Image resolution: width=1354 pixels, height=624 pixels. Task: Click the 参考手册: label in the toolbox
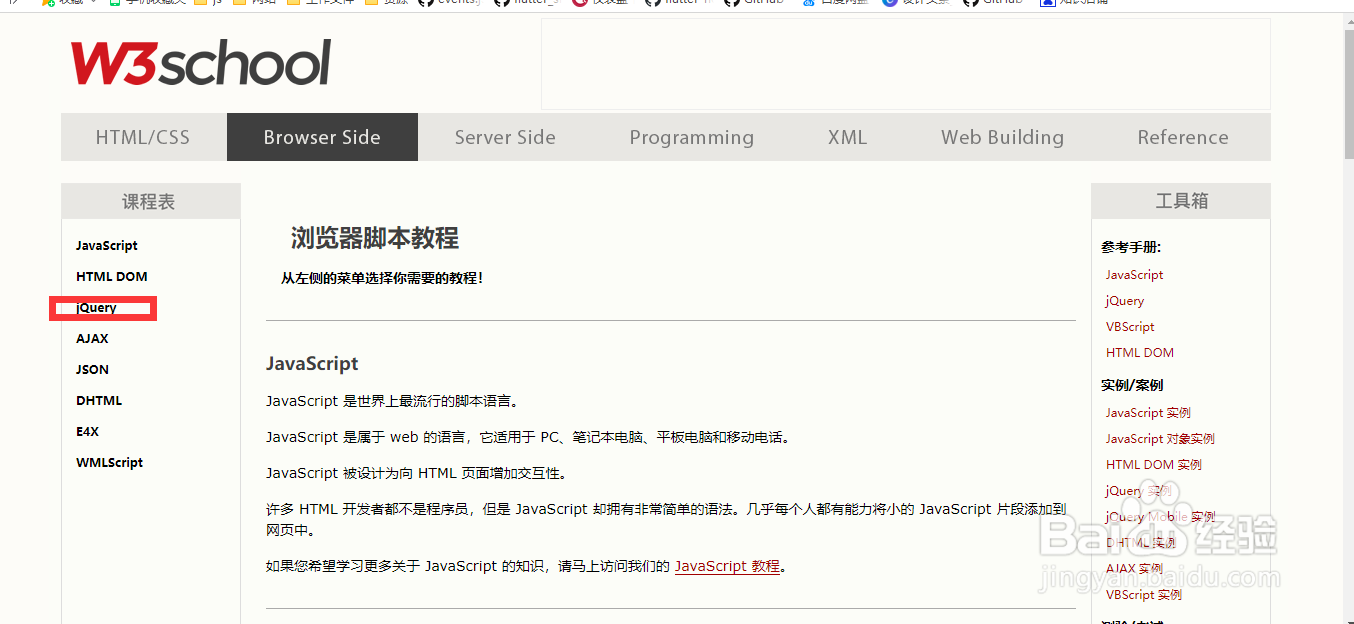click(1131, 247)
